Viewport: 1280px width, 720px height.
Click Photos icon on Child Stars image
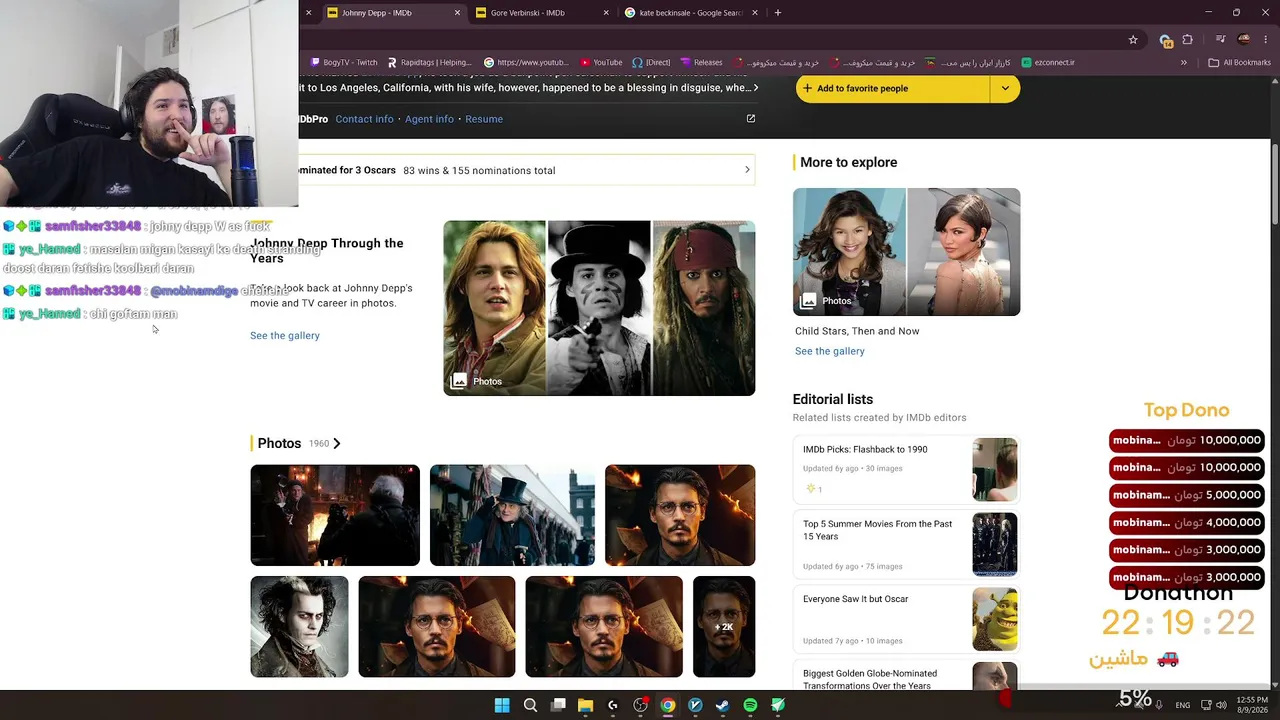click(808, 301)
